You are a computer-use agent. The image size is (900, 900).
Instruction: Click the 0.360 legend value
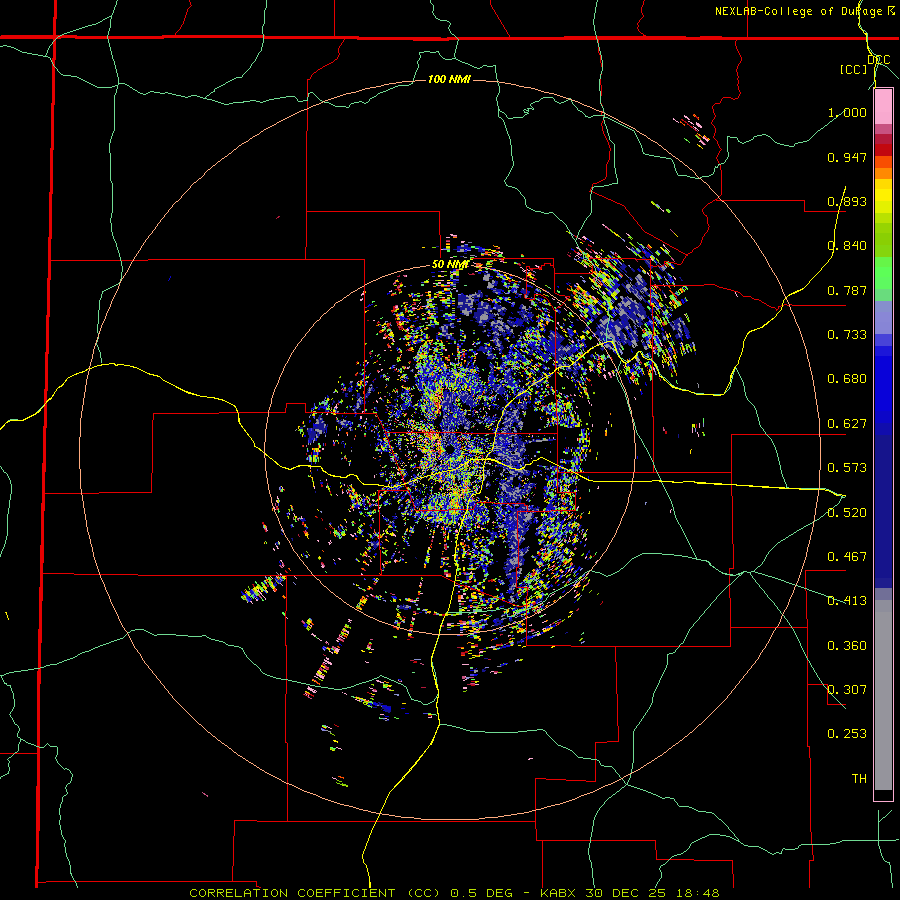tap(847, 646)
